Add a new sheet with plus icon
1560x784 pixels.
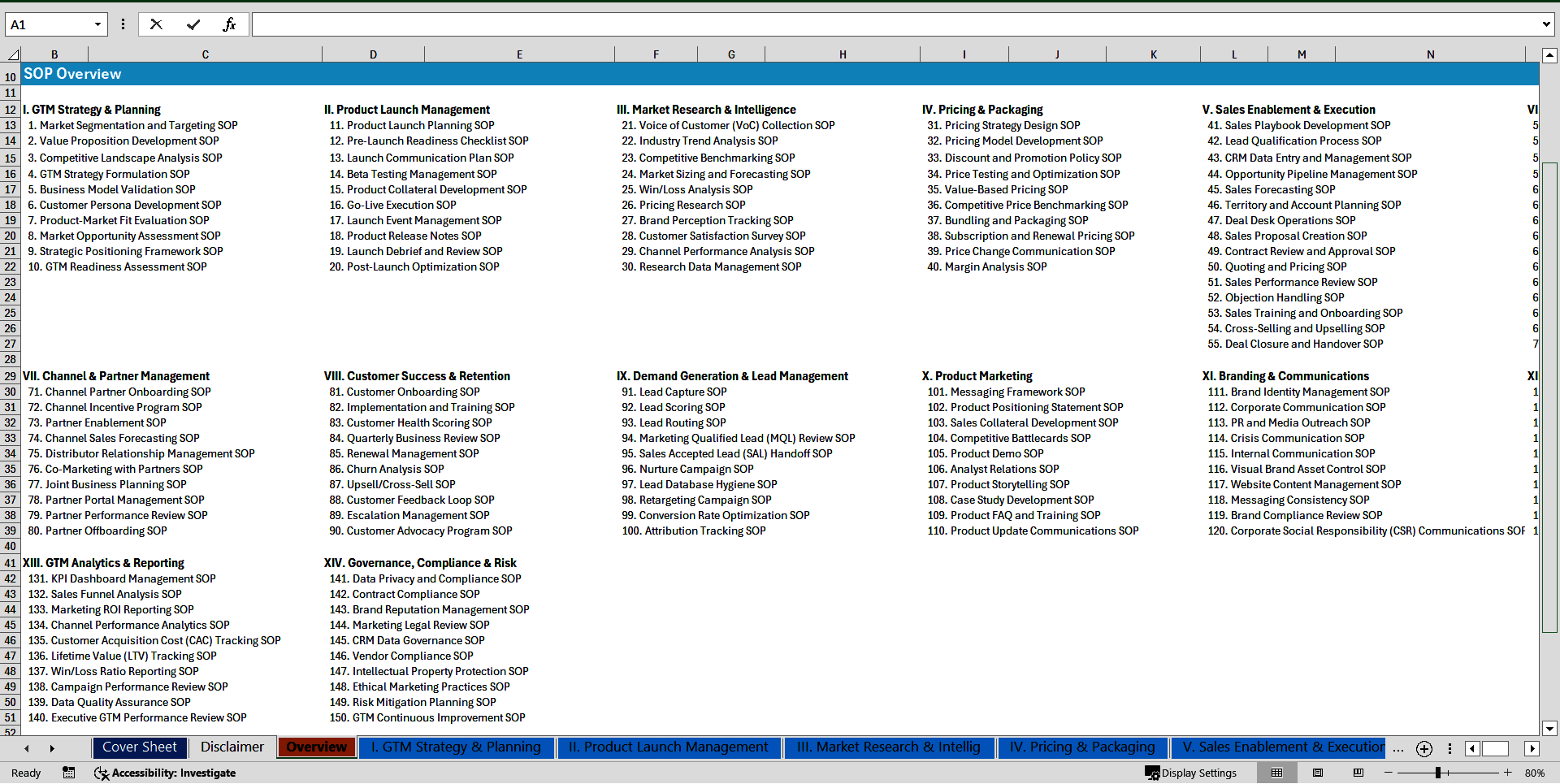[1423, 748]
